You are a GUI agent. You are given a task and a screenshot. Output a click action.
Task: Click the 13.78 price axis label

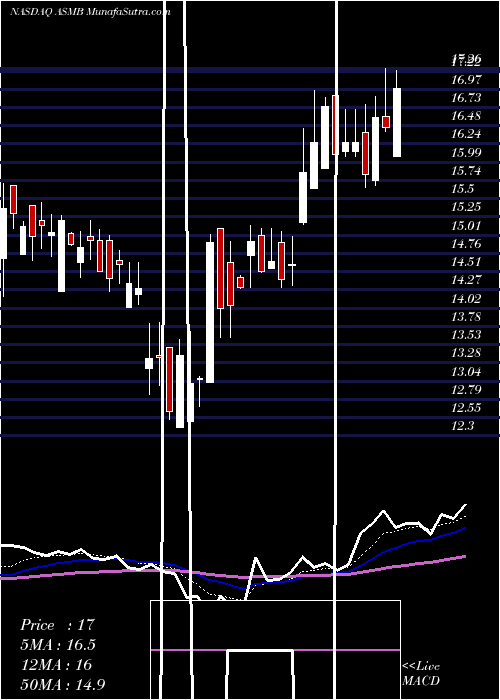click(x=467, y=317)
